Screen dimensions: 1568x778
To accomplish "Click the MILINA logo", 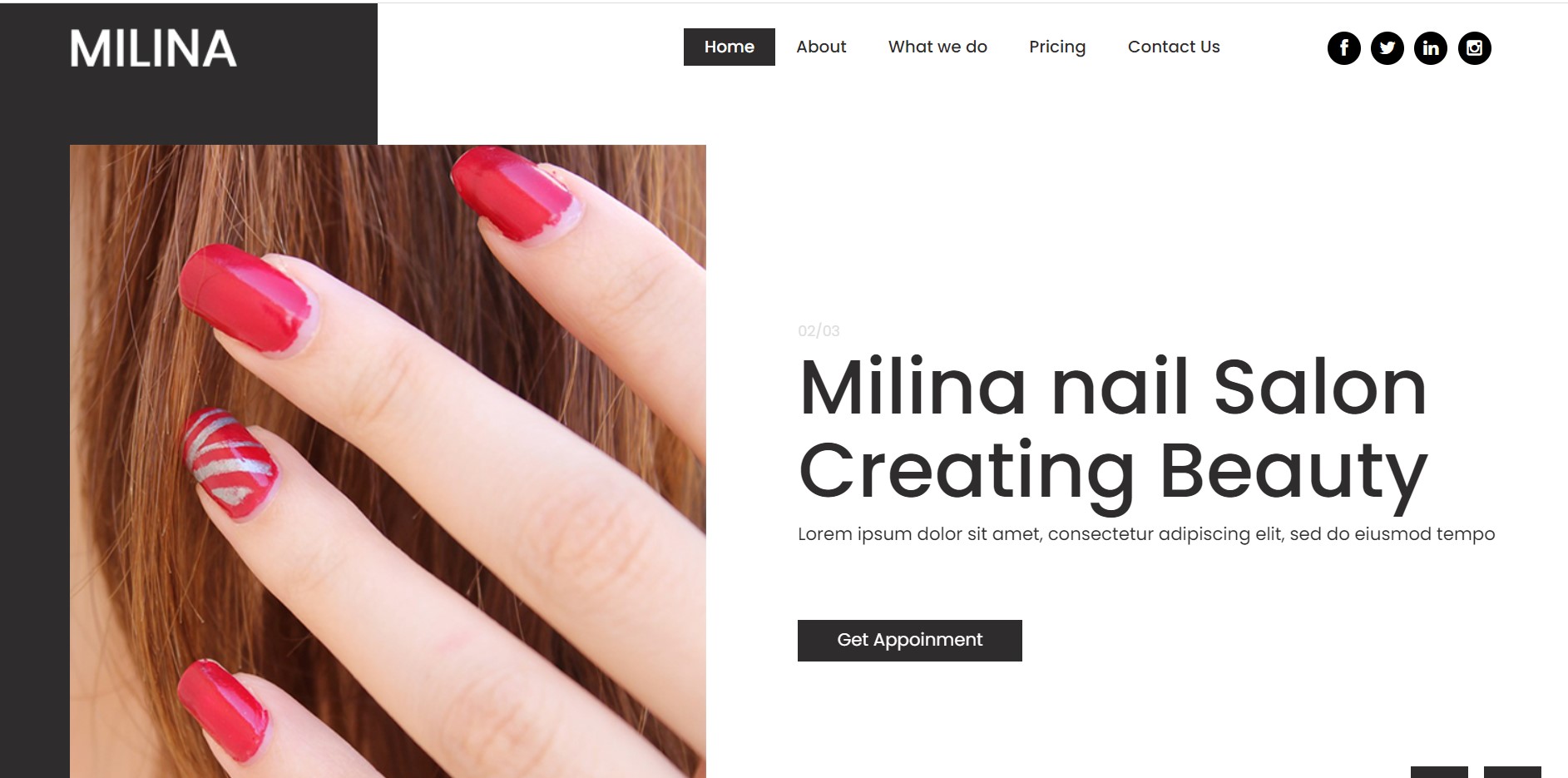I will (x=153, y=48).
